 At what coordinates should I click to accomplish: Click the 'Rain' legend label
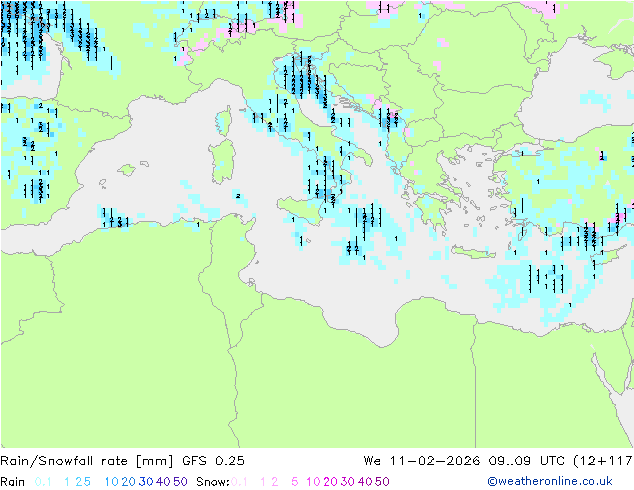(x=13, y=482)
